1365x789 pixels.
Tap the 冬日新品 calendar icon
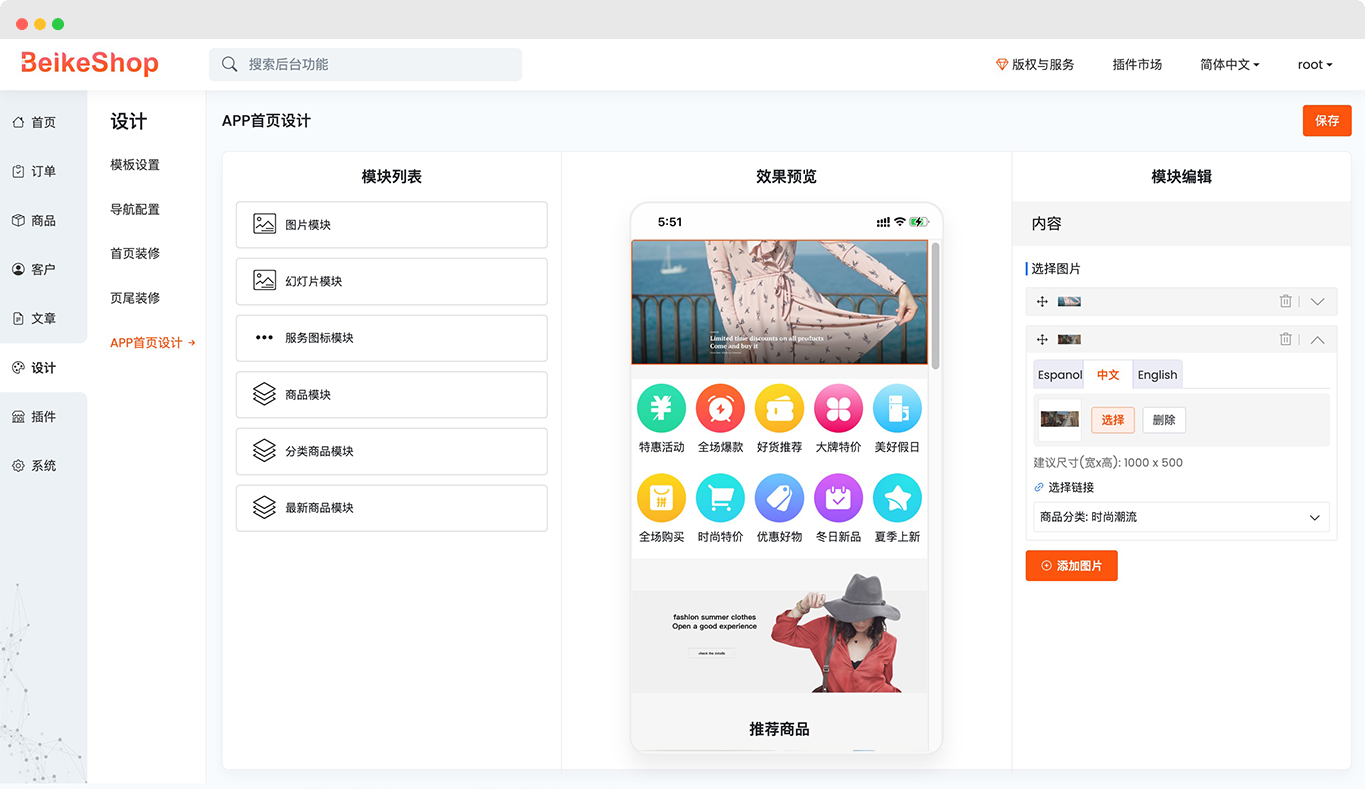(838, 498)
